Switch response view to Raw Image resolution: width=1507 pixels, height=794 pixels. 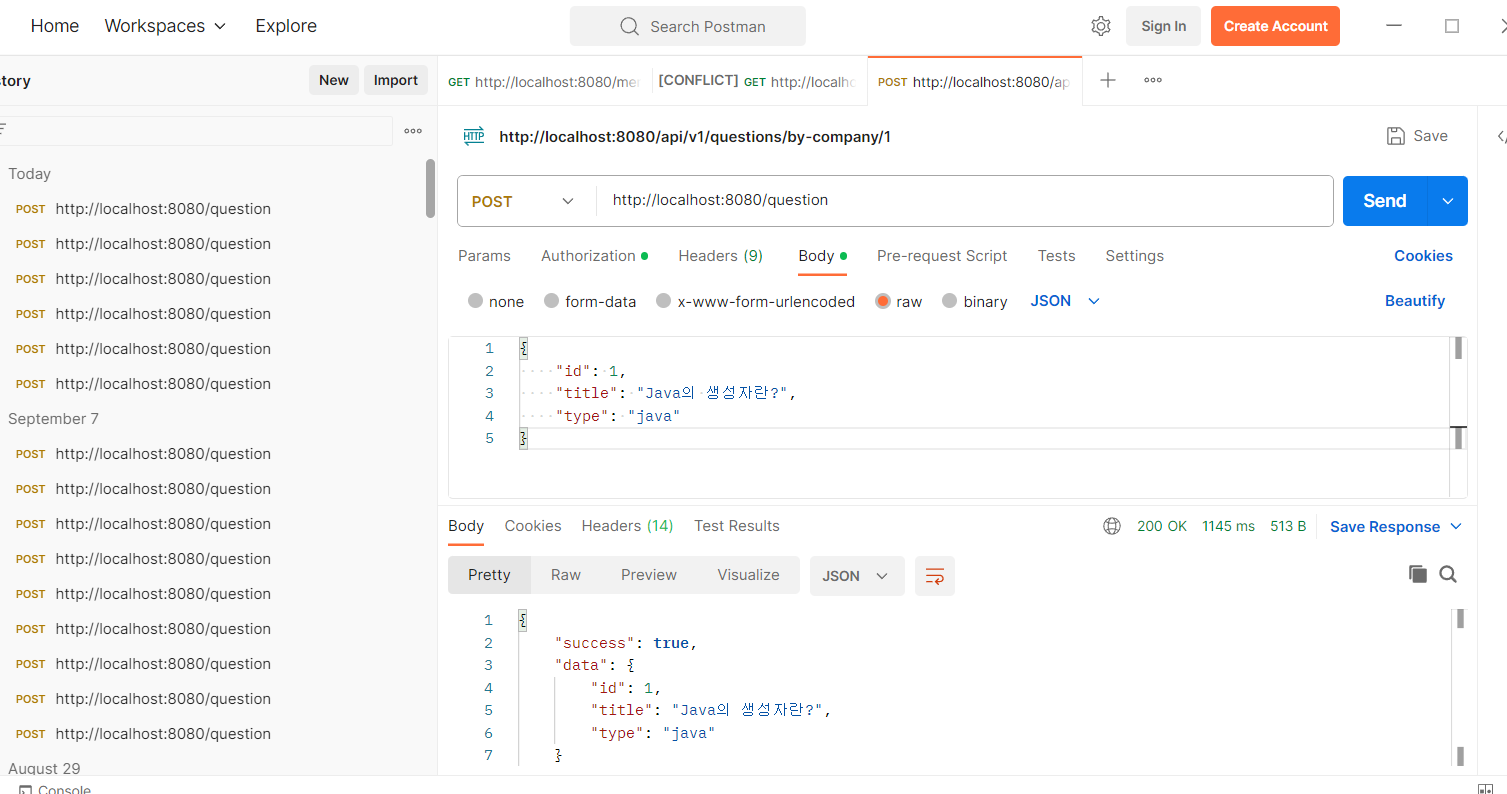(566, 575)
